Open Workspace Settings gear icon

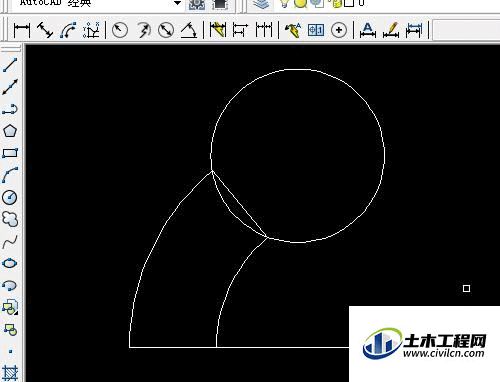tap(197, 4)
